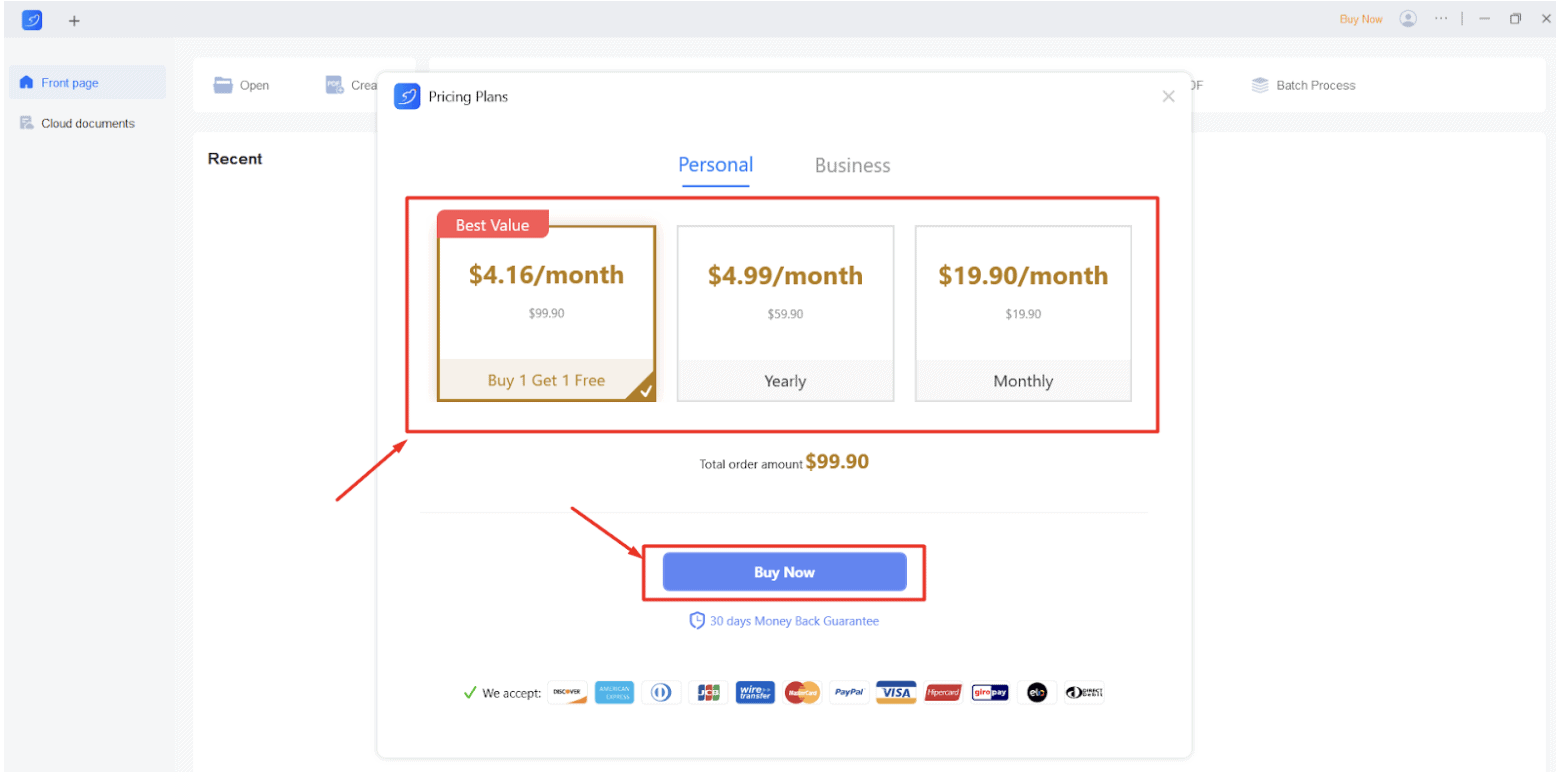Close the Pricing Plans dialog
This screenshot has height=772, width=1556.
click(1168, 96)
